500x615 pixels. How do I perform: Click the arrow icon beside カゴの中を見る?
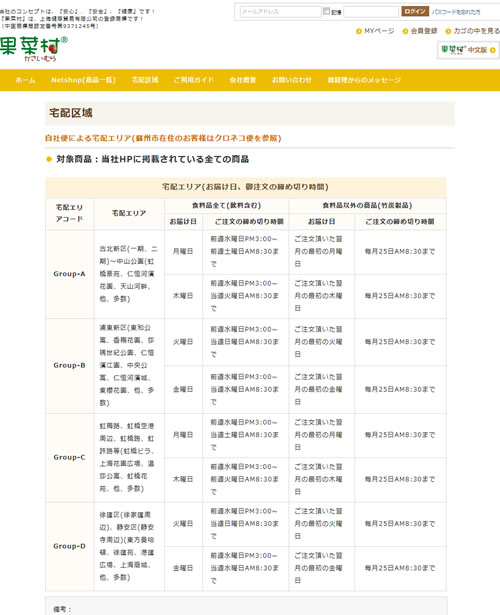coord(448,31)
